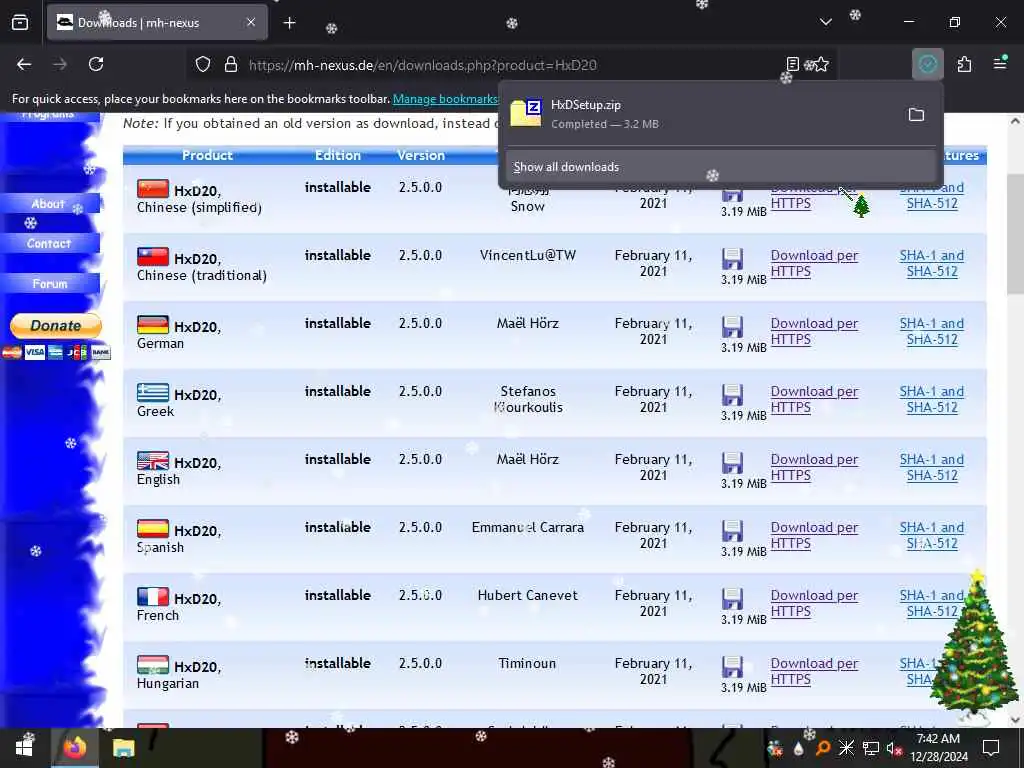Click the Spanish download floppy icon

coord(732,530)
